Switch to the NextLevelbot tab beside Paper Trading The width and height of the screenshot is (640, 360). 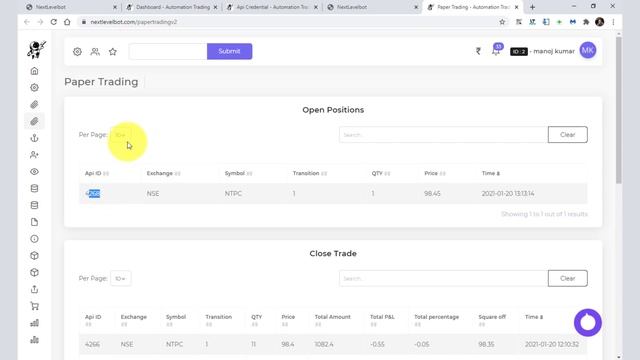[x=372, y=7]
